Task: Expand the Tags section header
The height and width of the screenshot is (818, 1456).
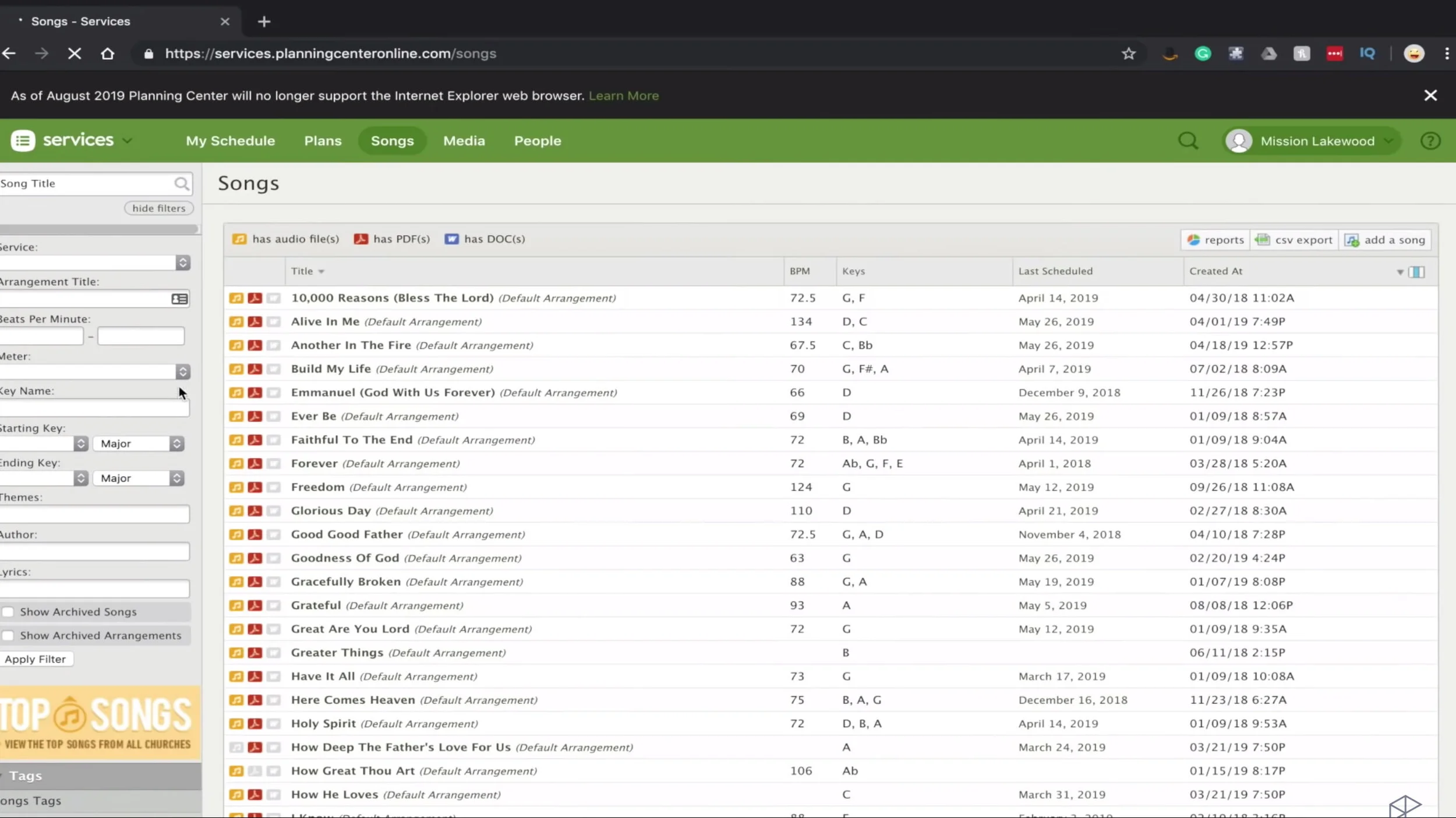Action: point(100,776)
